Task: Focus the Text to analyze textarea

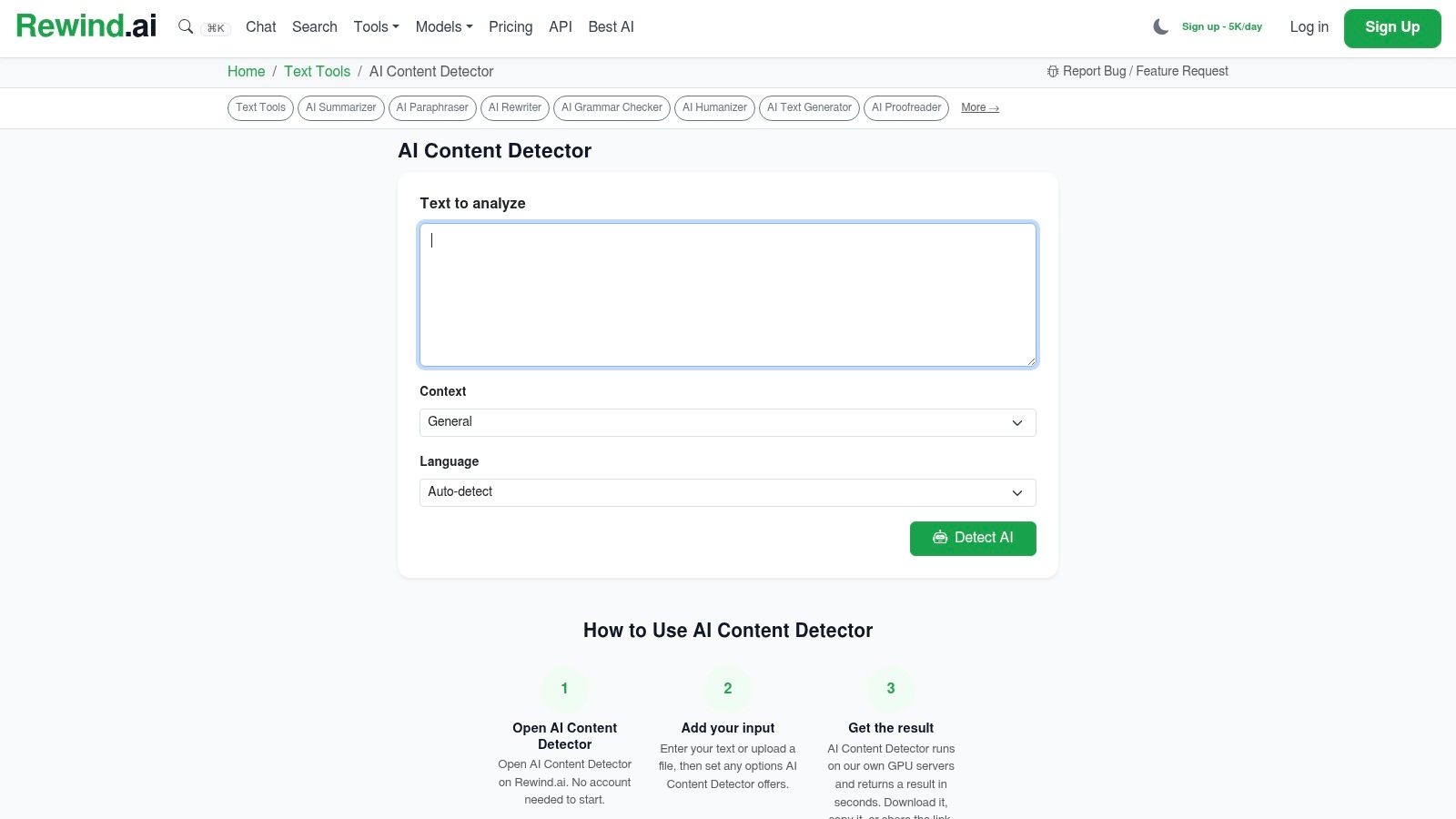Action: (728, 295)
